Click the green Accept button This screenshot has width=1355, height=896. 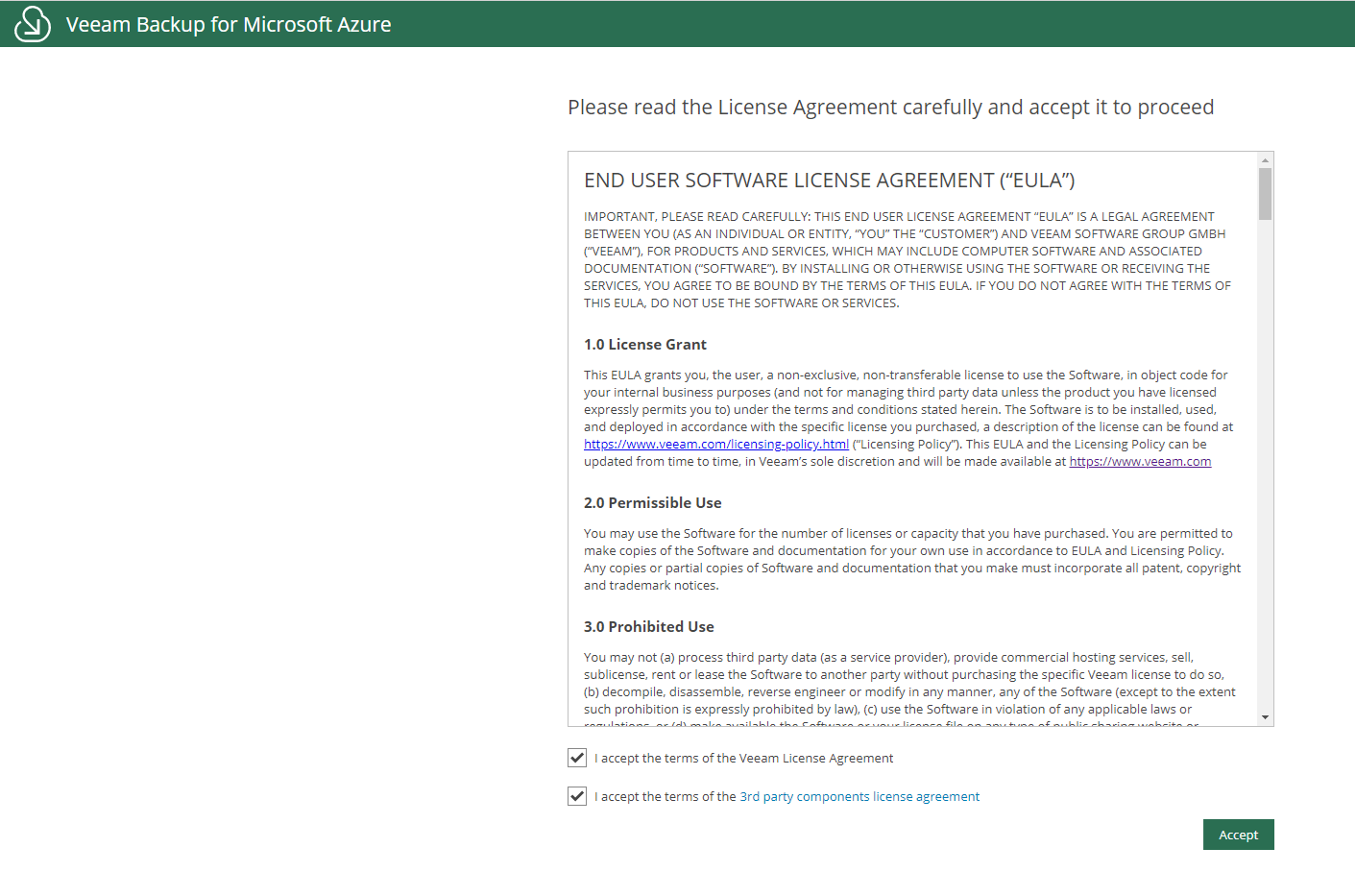point(1238,835)
